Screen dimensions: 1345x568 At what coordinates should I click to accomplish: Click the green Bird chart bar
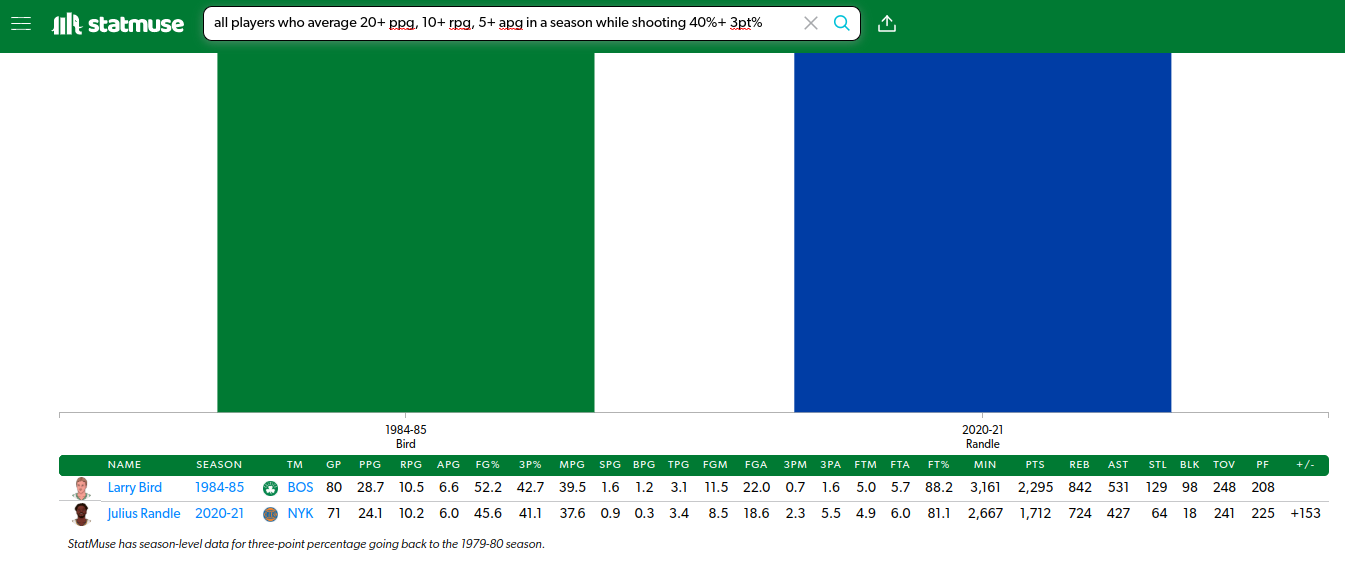click(406, 232)
